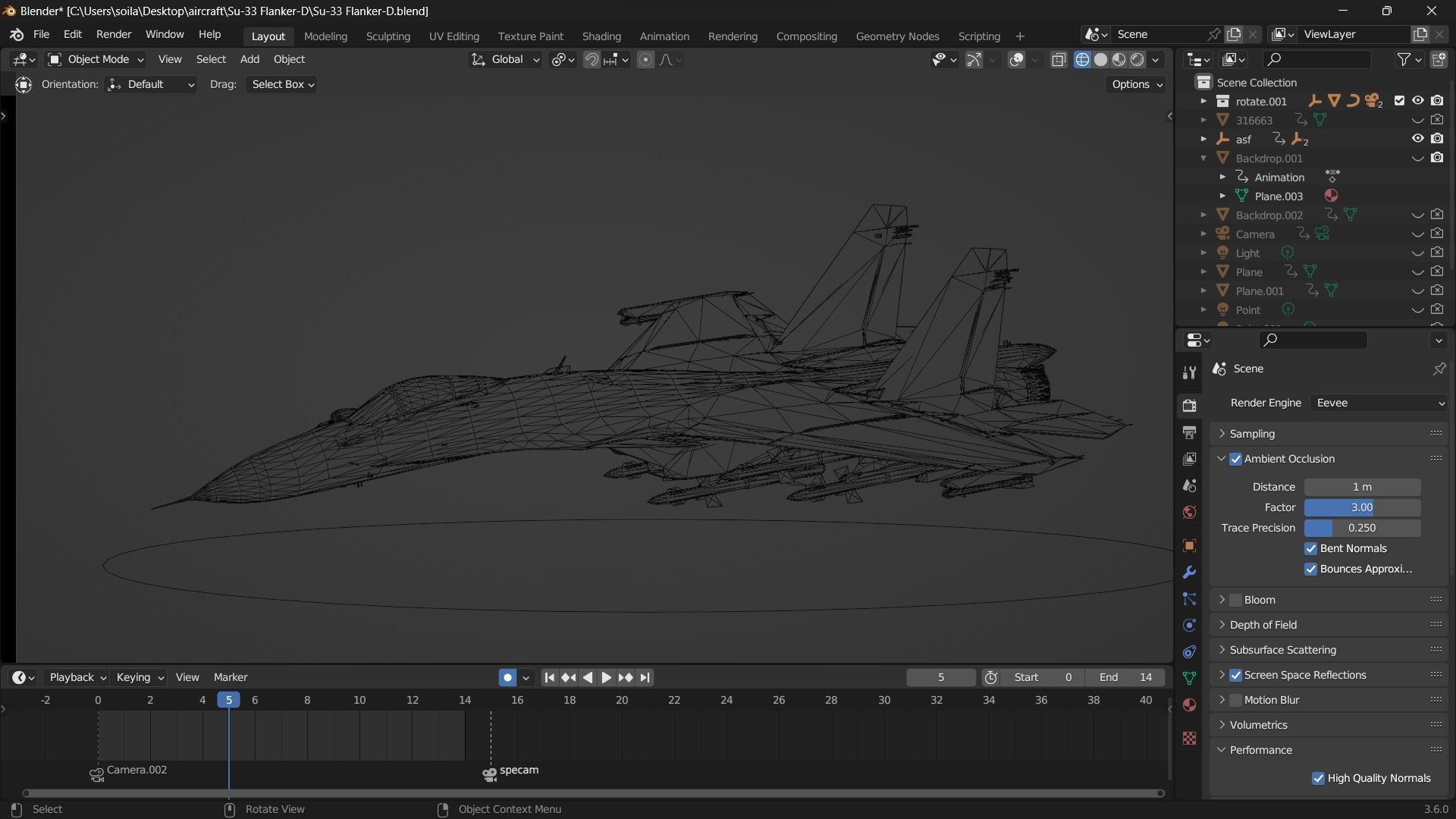Uncheck High Quality Normals
The image size is (1456, 819).
click(1318, 778)
